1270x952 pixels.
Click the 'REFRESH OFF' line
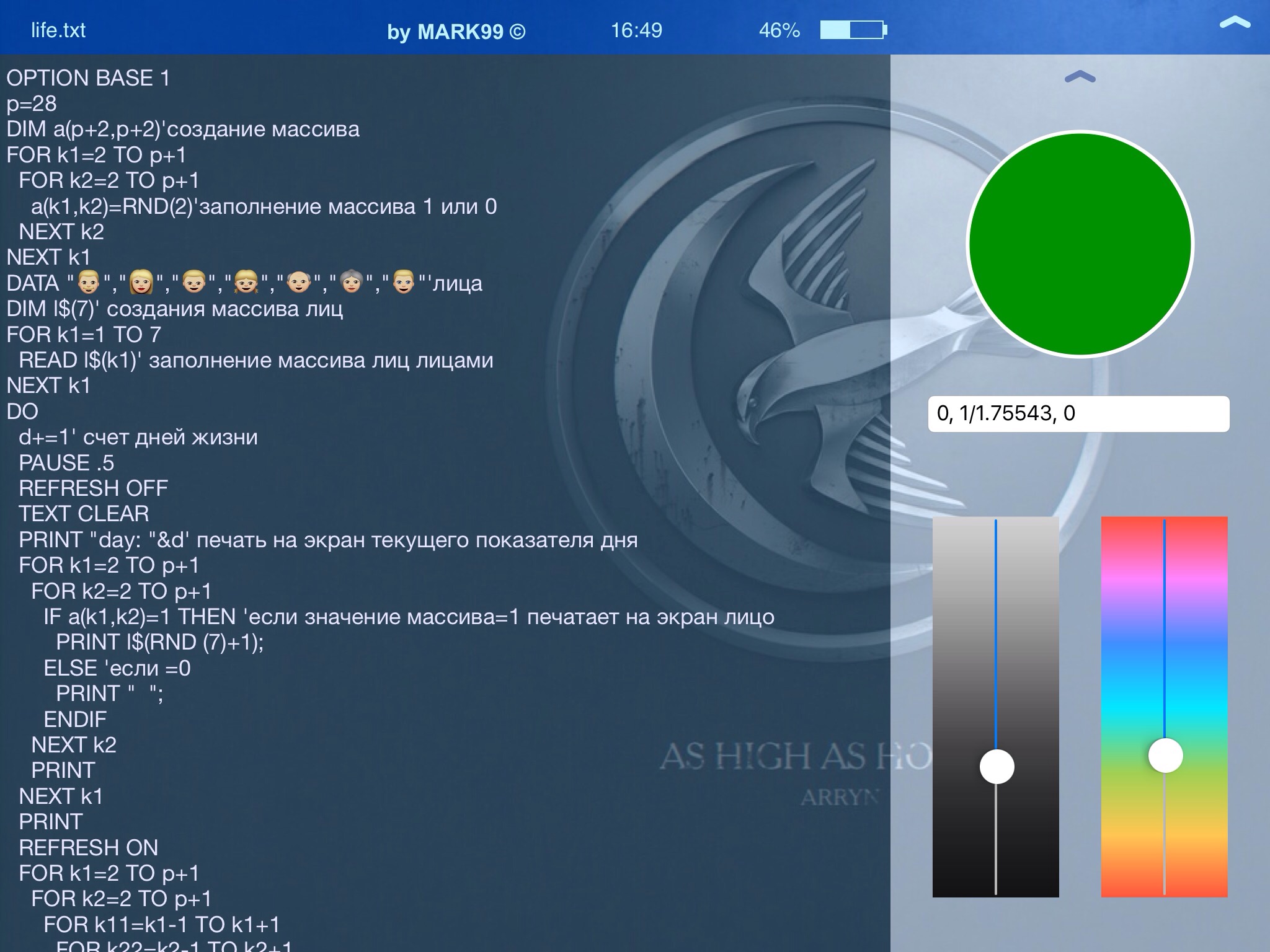[94, 488]
